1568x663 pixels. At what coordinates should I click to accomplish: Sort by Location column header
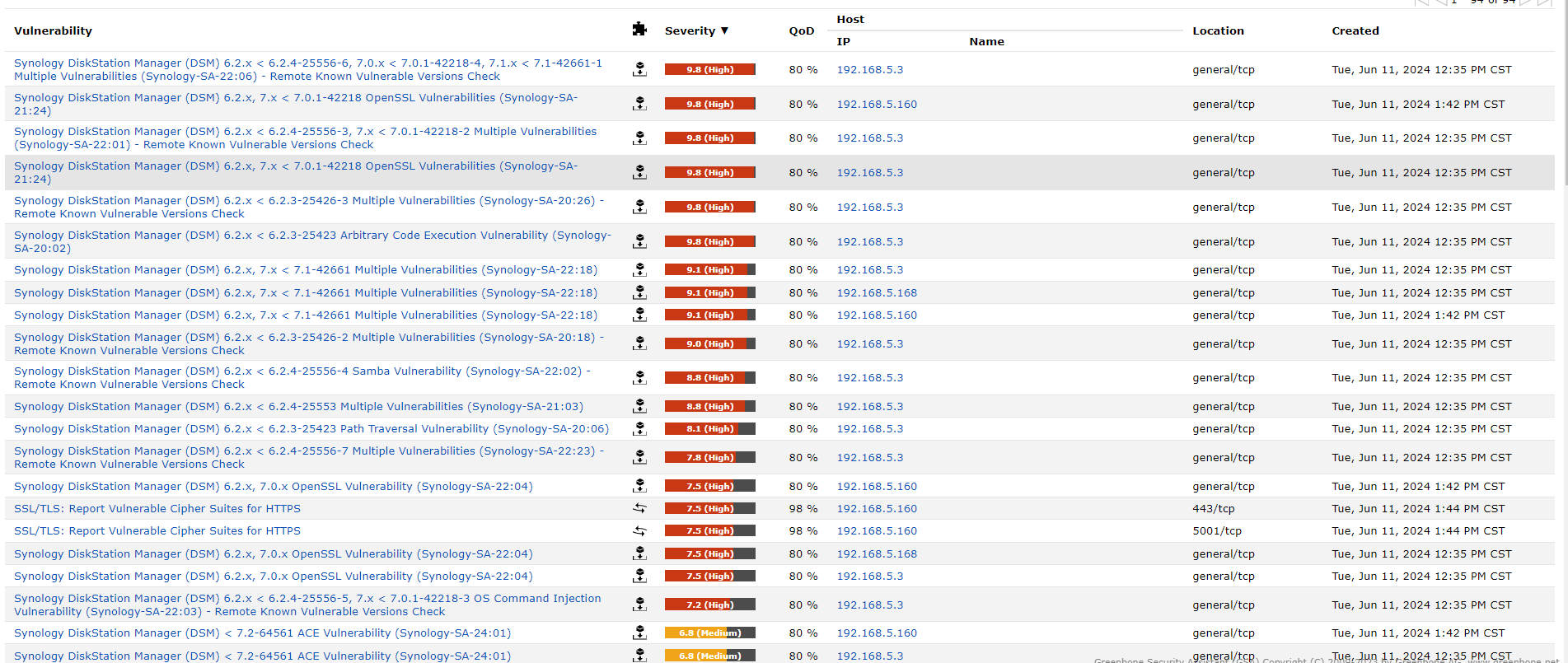coord(1218,30)
